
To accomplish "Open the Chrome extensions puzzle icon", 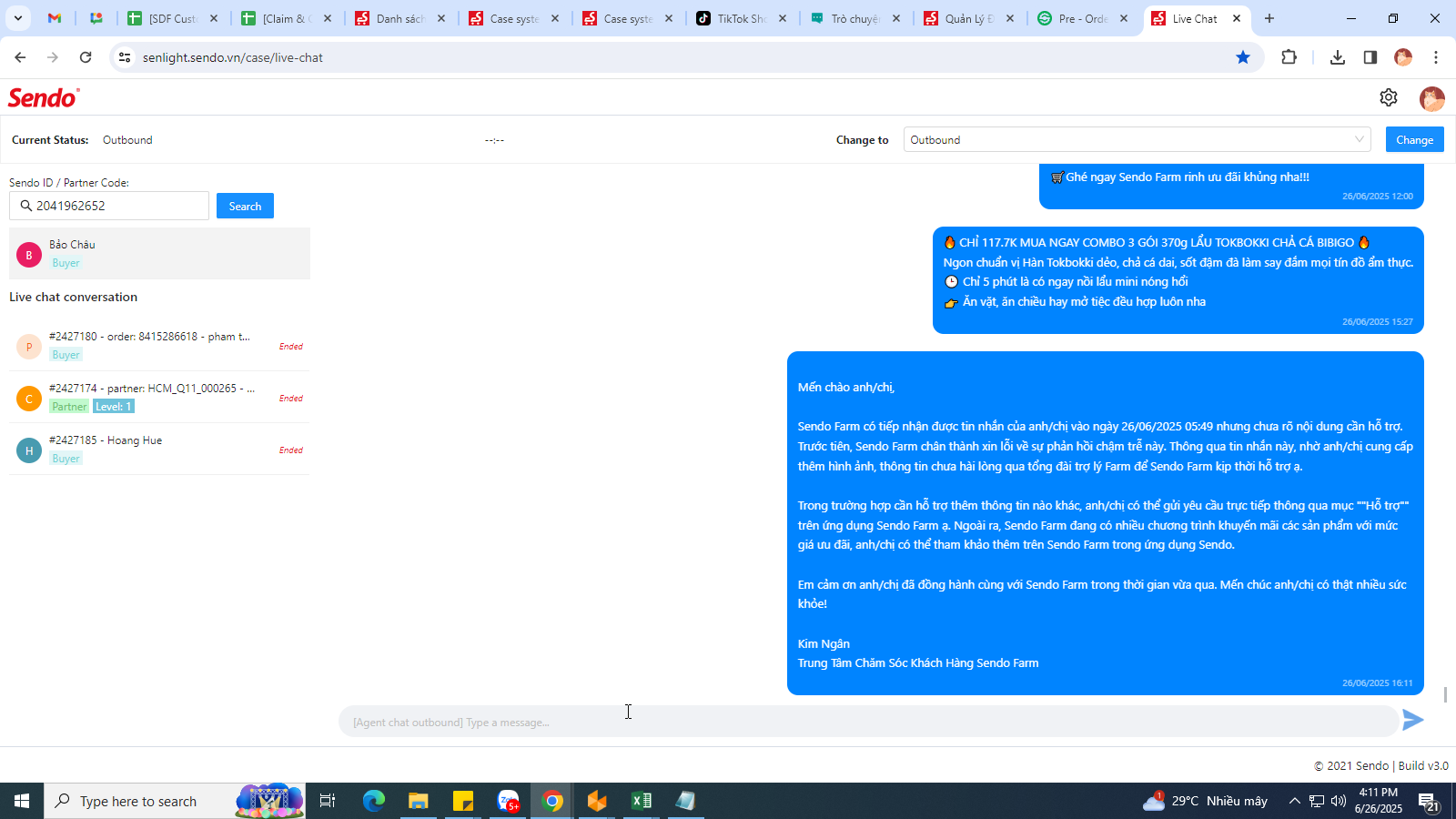I will click(1289, 57).
